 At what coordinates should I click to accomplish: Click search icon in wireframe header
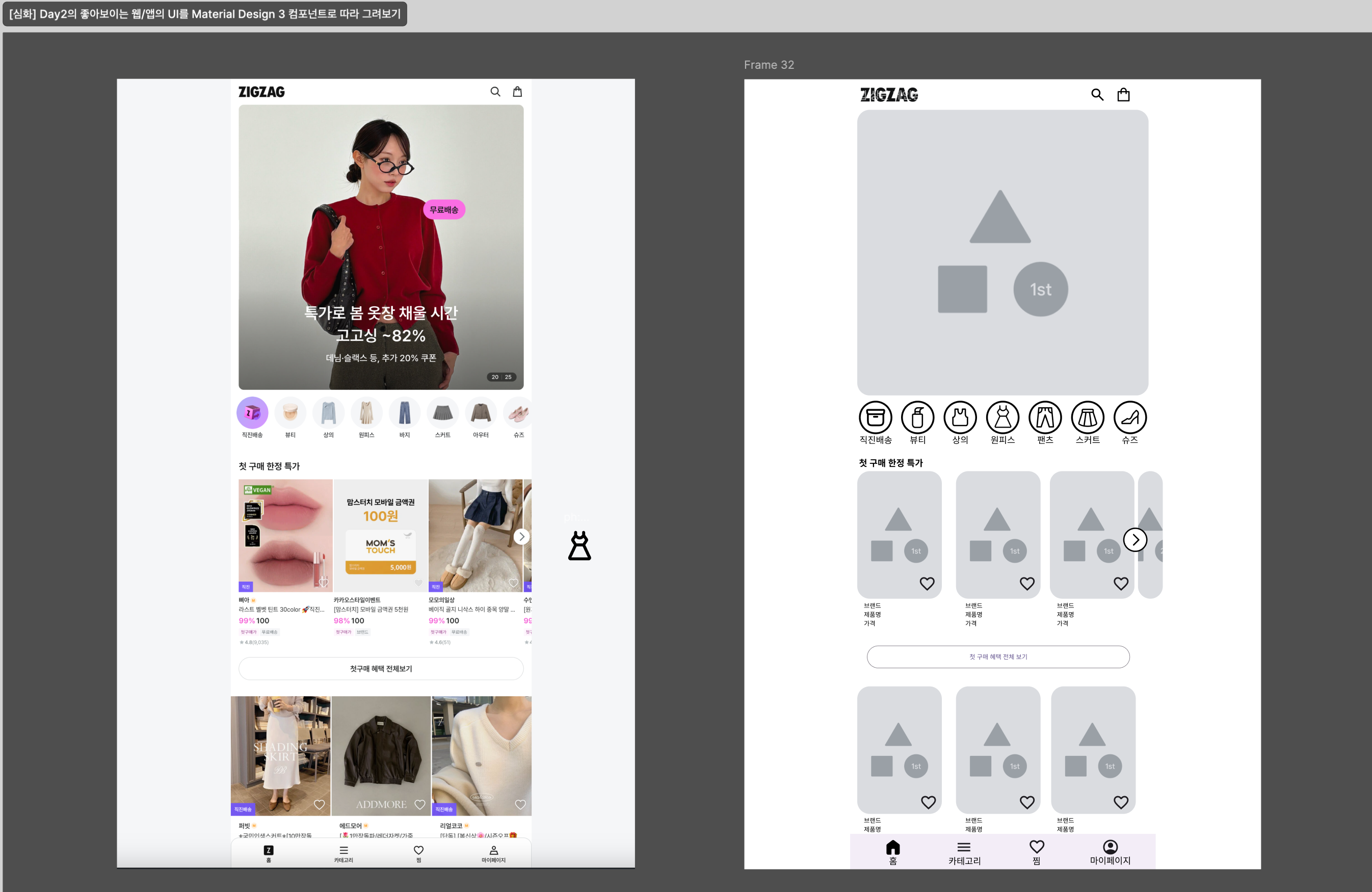pos(1097,95)
